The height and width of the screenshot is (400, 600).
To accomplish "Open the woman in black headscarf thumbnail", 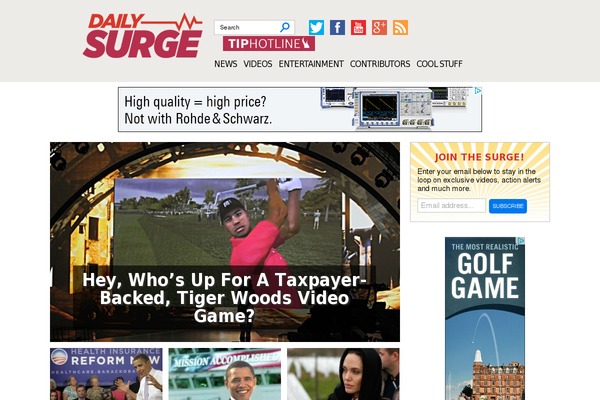I will click(343, 374).
